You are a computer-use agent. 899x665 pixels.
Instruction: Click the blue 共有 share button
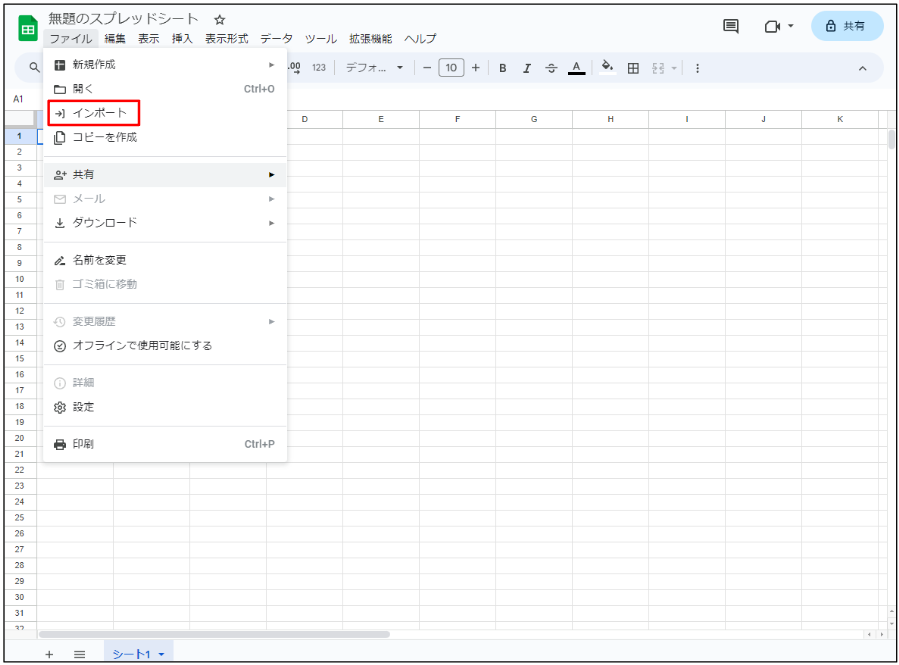(846, 26)
